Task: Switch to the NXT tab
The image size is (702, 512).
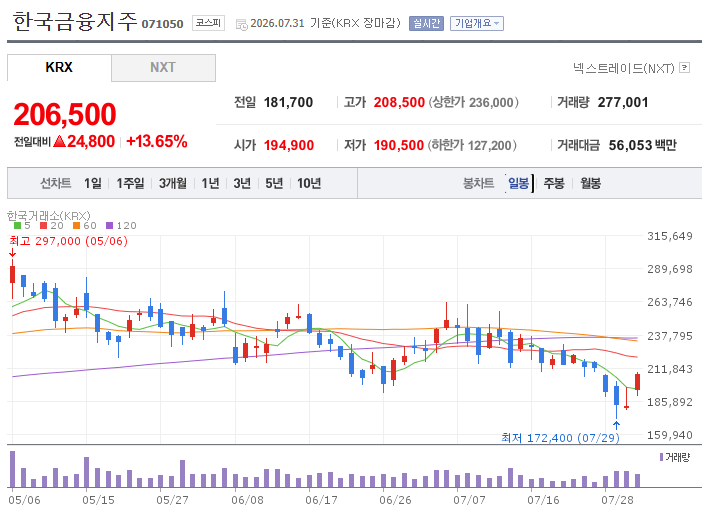Action: point(163,68)
